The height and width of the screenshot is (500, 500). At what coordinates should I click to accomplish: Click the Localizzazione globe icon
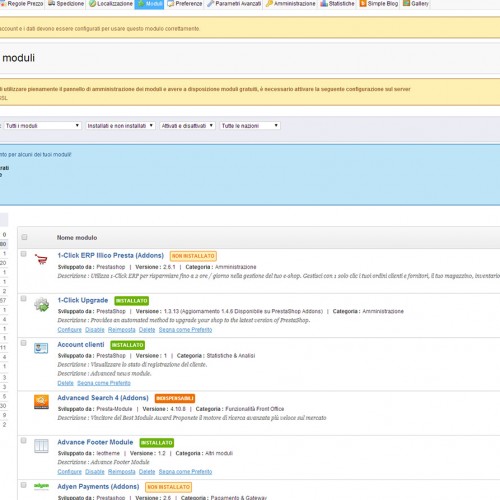(x=92, y=4)
